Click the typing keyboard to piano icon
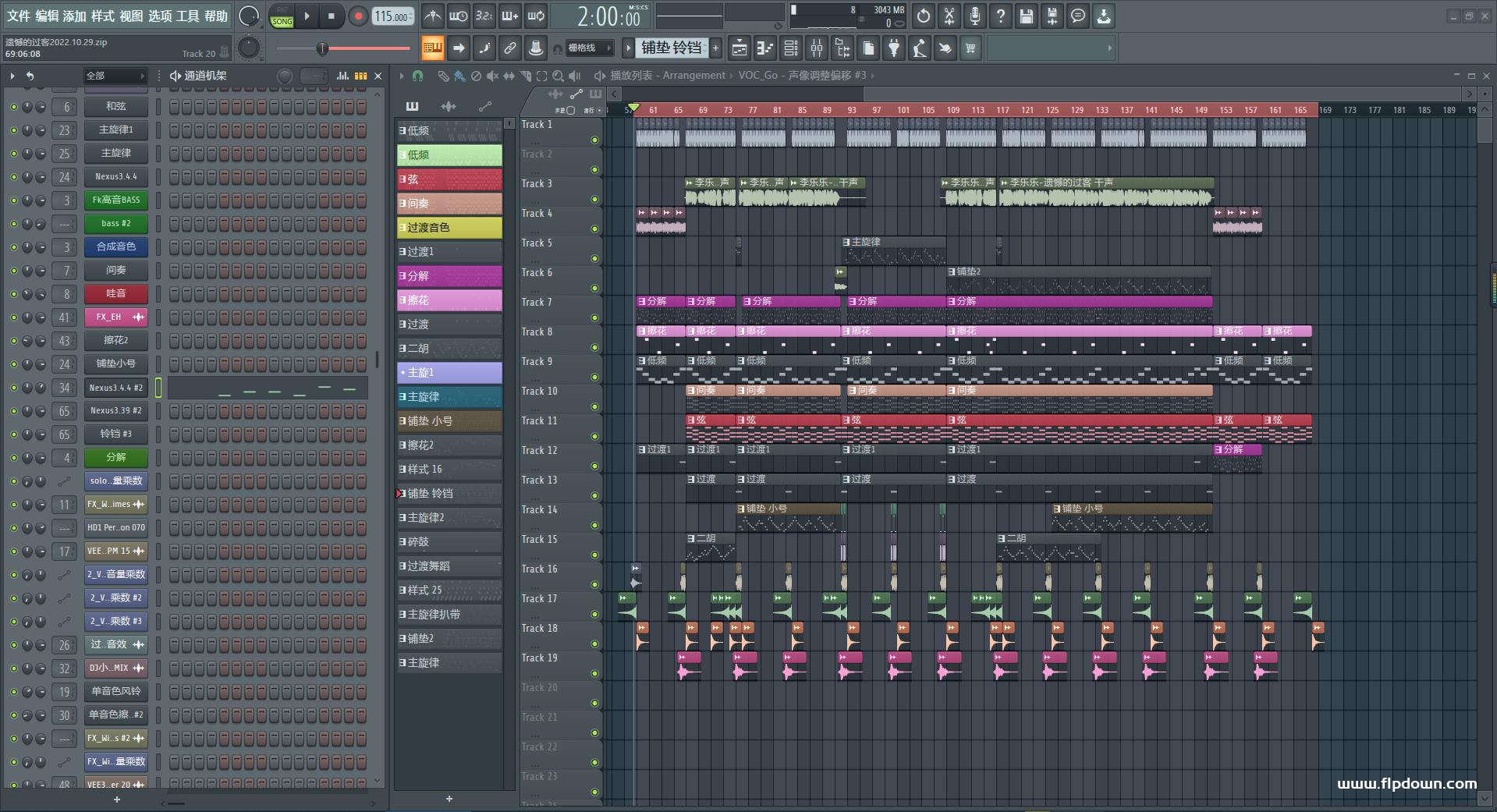Image resolution: width=1497 pixels, height=812 pixels. 433,48
